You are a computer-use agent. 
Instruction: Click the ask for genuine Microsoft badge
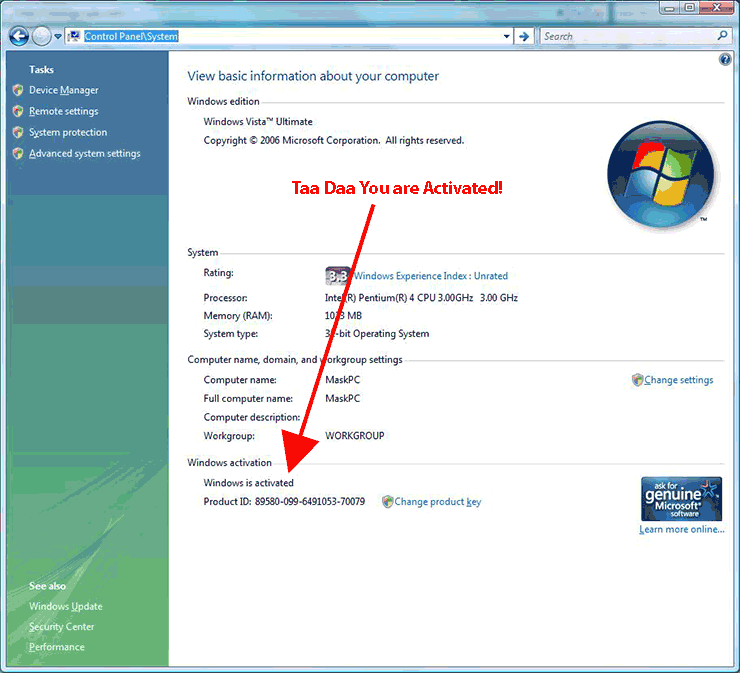click(x=681, y=498)
